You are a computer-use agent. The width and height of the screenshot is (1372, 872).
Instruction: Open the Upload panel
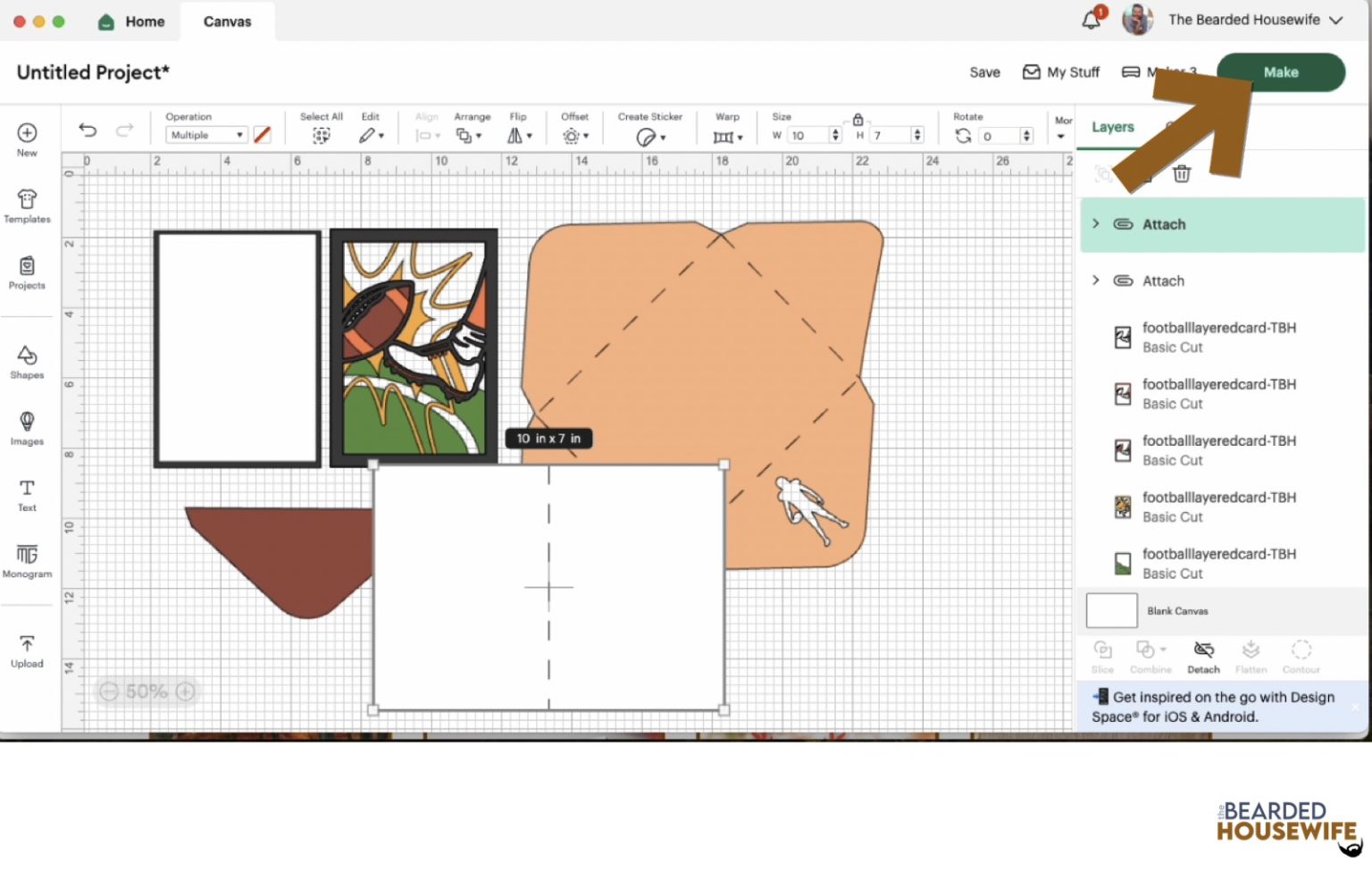coord(27,650)
